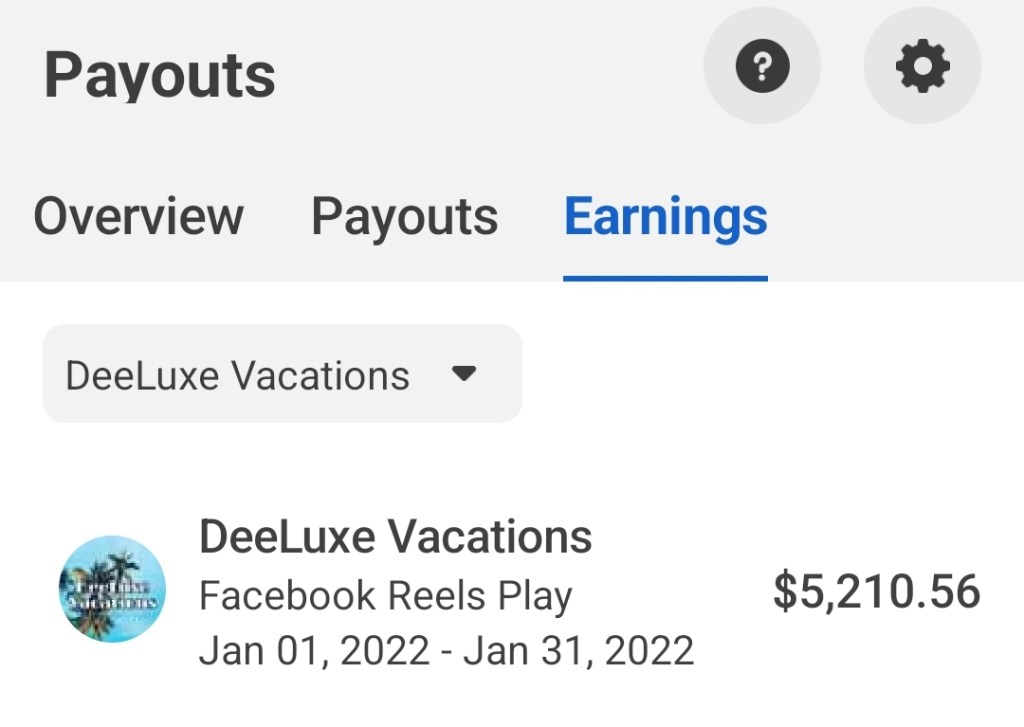Click the Jan 01, 2022 start date
Viewport: 1024px width, 727px height.
click(316, 651)
